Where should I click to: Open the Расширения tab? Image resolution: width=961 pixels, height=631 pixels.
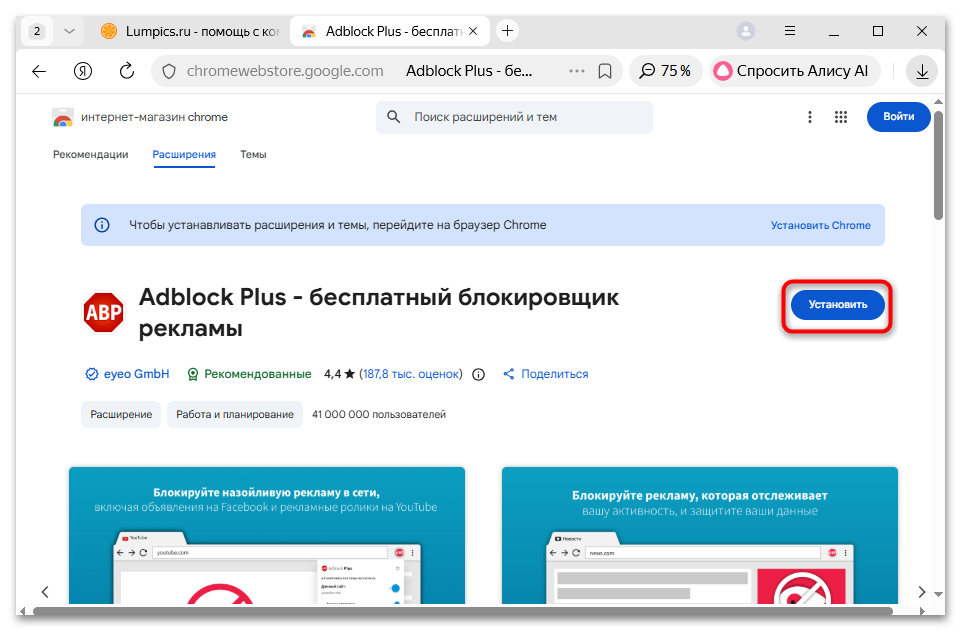click(184, 155)
